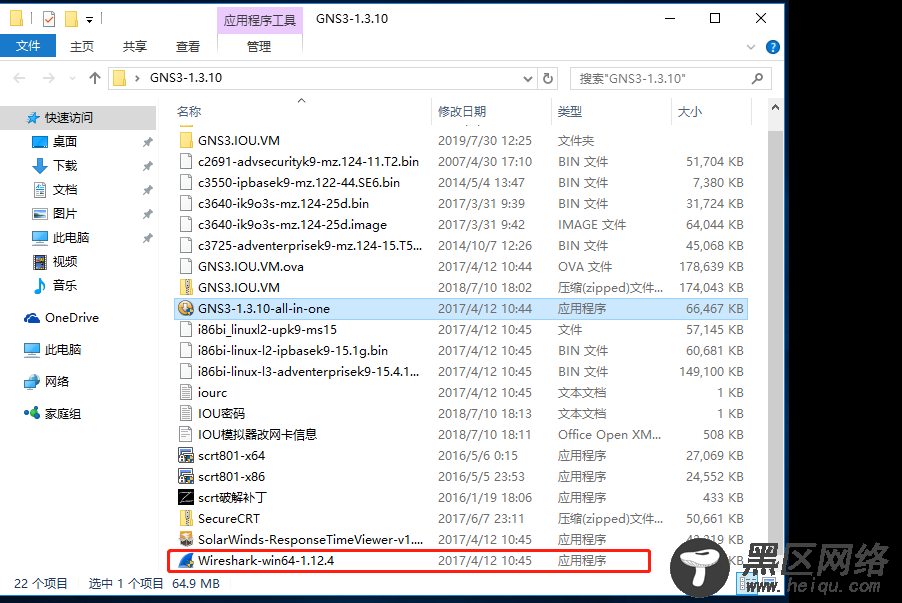
Task: Open quick access toolbar customize dropdown
Action: (90, 20)
